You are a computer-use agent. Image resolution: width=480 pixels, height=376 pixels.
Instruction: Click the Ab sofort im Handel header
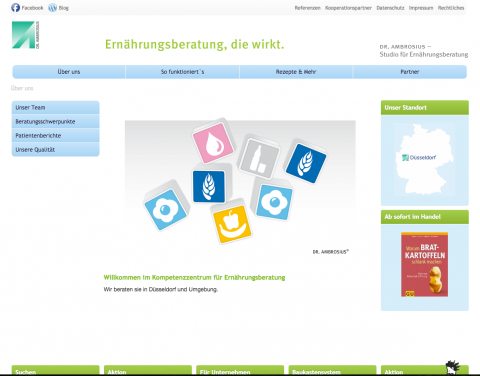point(425,217)
